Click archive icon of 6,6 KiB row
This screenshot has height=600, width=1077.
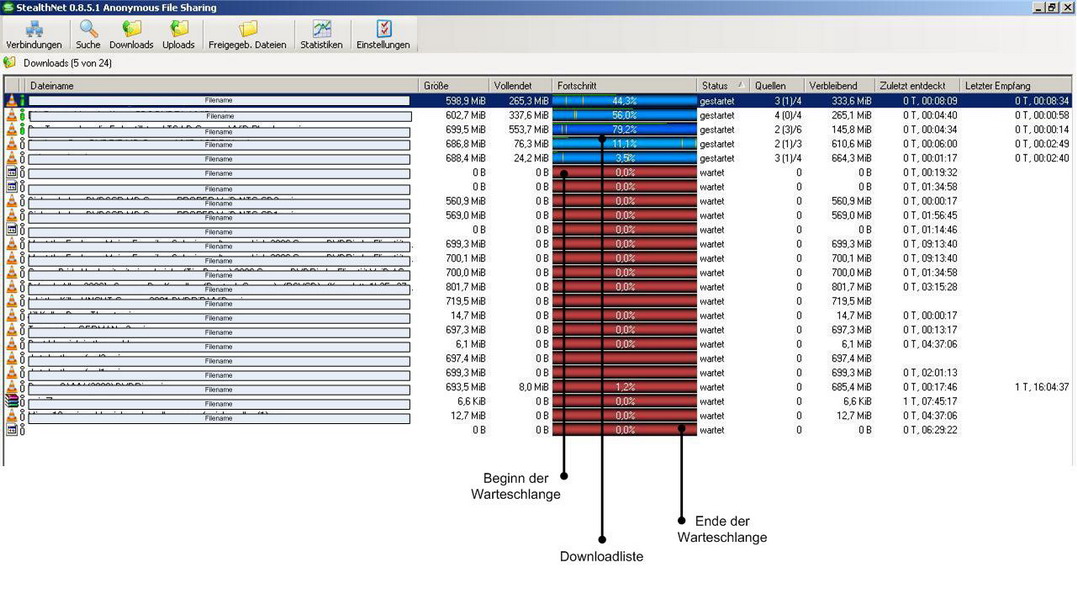pos(12,401)
